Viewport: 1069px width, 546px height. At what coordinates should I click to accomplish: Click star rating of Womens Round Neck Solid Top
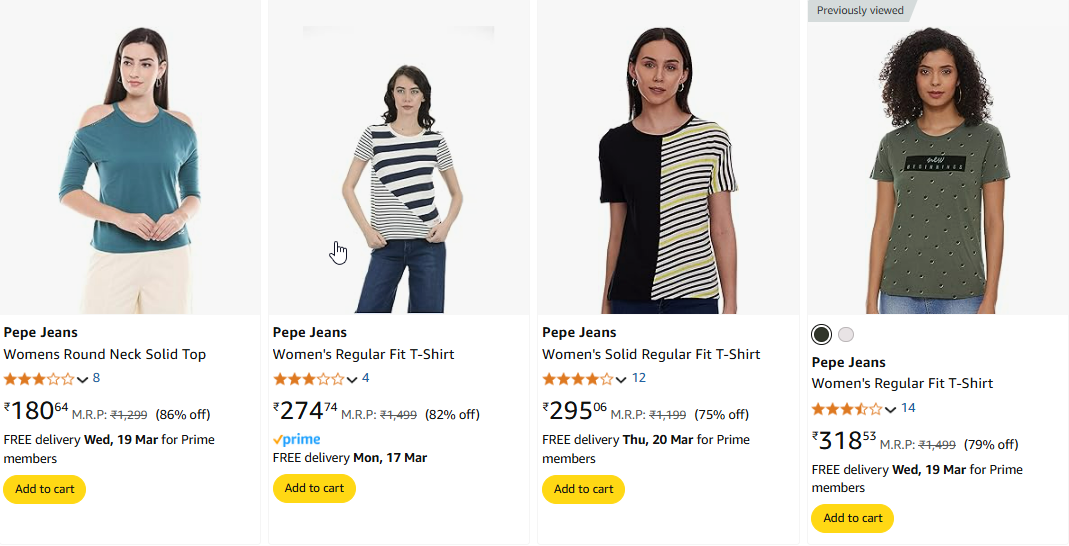39,379
